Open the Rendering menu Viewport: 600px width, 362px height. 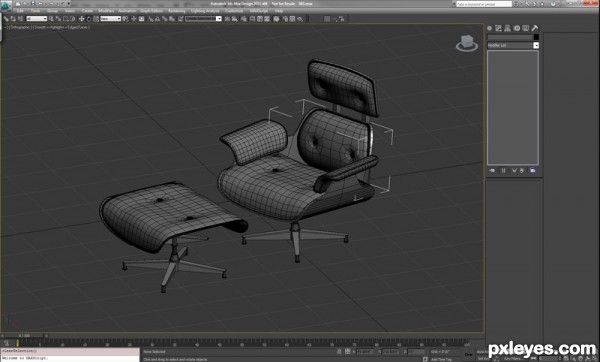[x=176, y=11]
